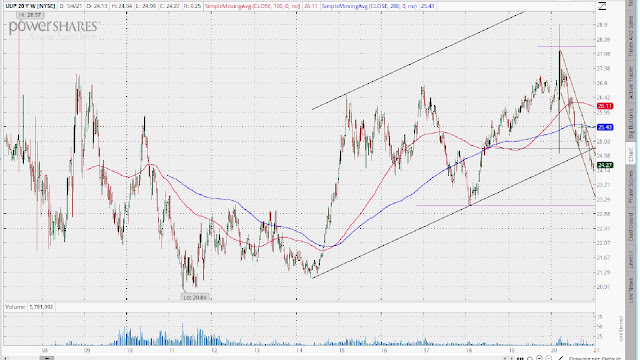Click the scroll-left arrow in bottom toolbar

505,358
